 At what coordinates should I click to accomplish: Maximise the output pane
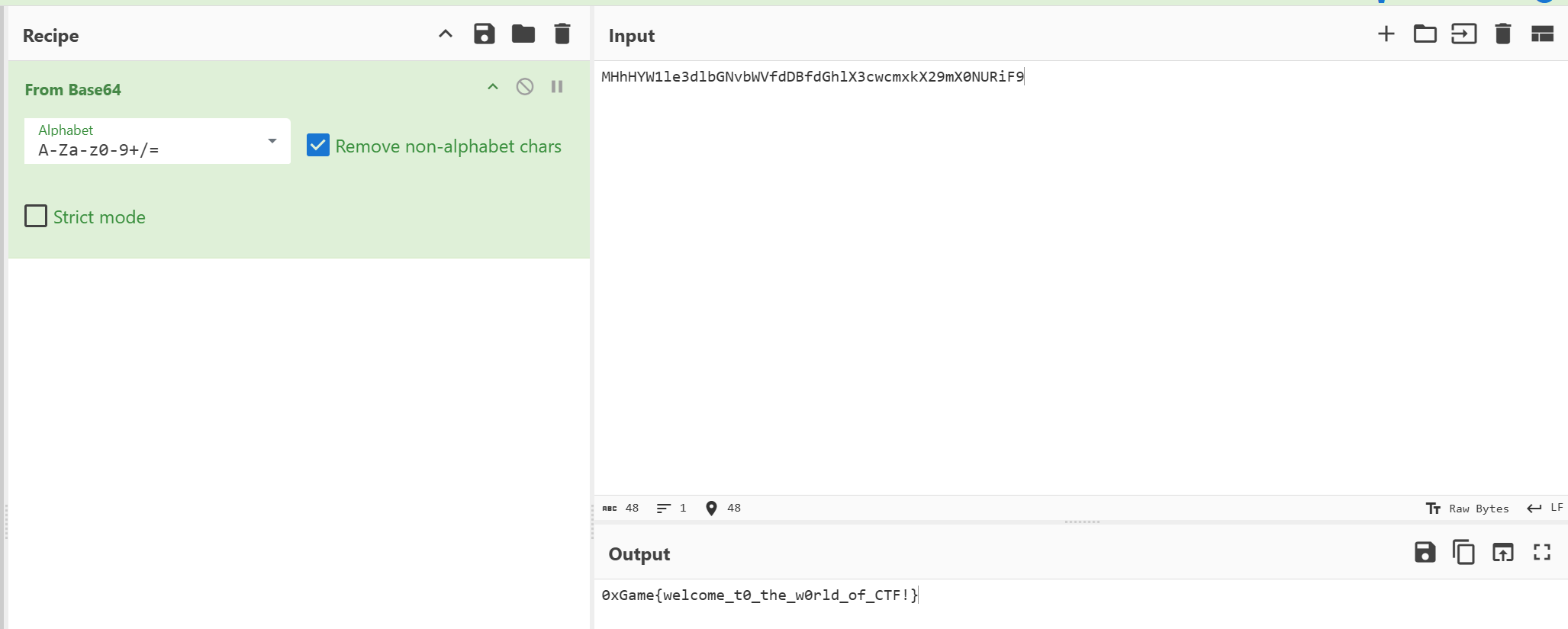1542,553
